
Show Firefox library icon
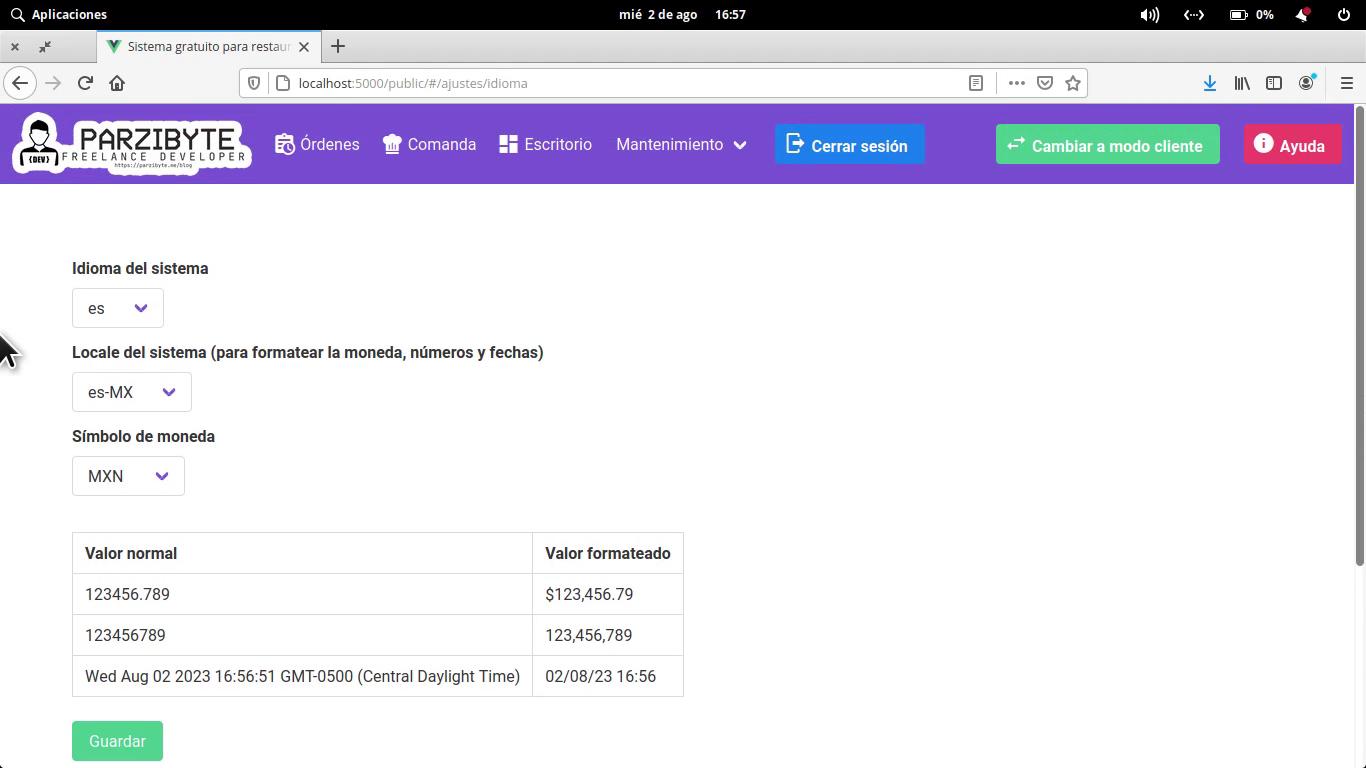click(1241, 83)
